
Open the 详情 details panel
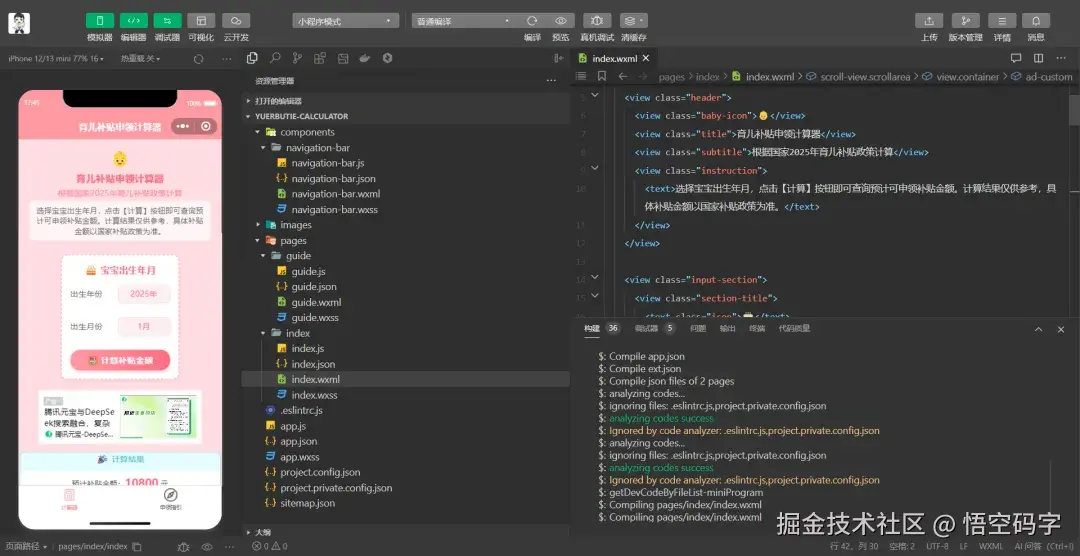pos(1002,21)
